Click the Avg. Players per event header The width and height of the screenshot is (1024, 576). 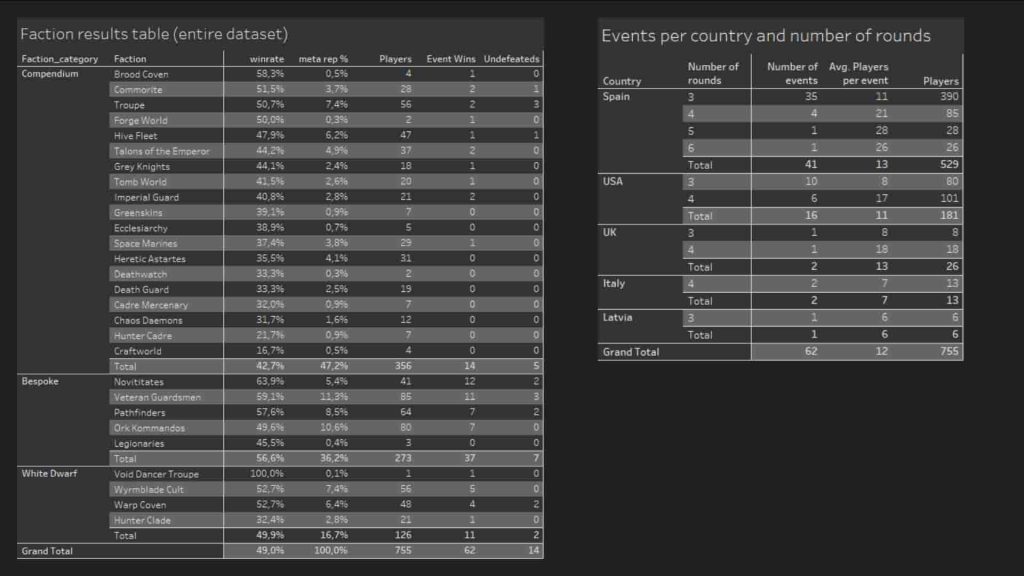tap(858, 74)
